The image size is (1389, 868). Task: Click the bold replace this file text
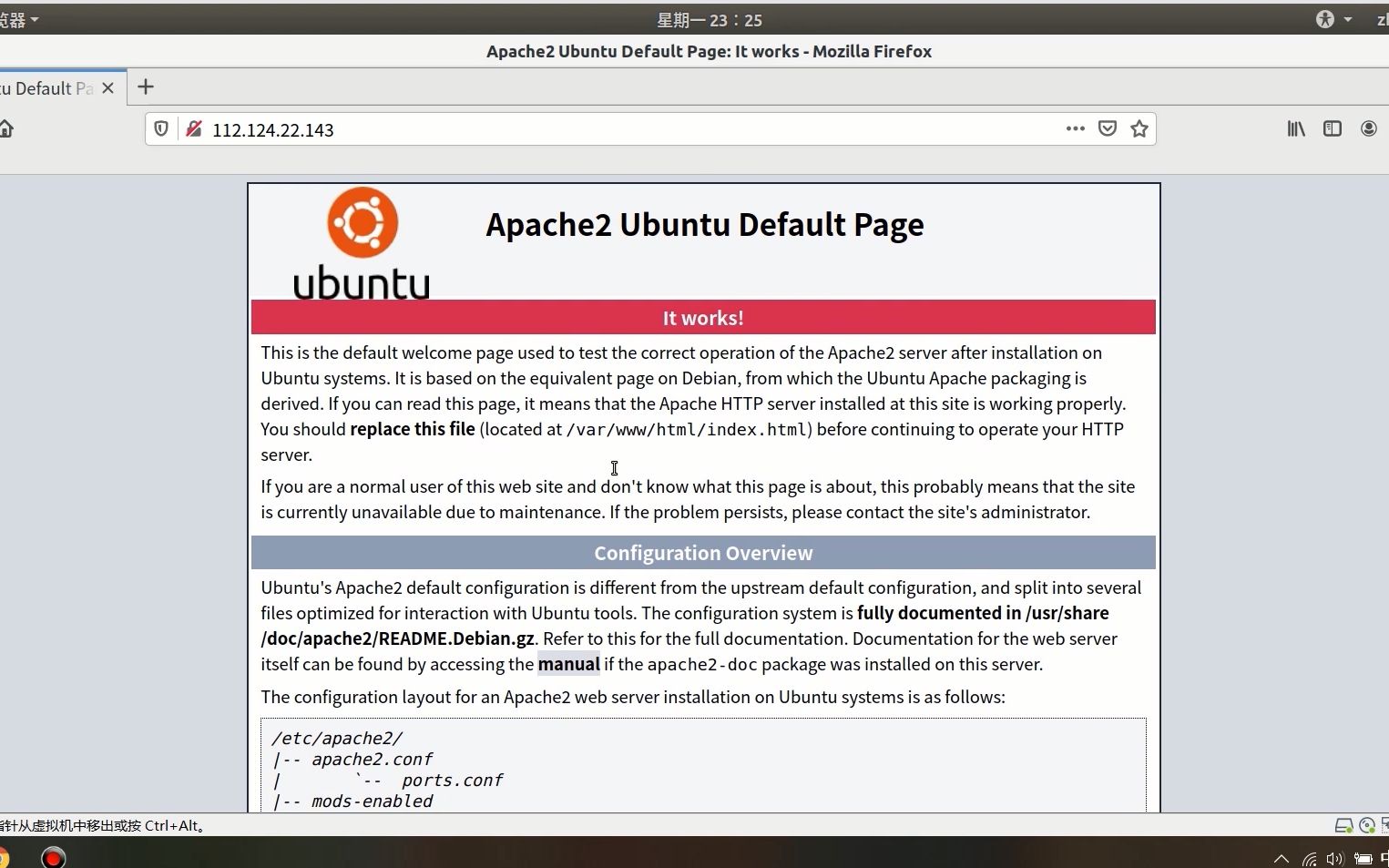point(413,429)
